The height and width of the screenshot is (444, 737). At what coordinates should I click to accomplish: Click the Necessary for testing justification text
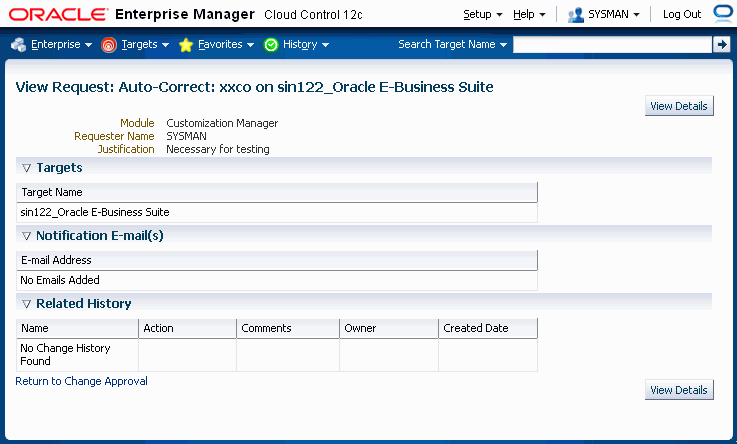[218, 149]
